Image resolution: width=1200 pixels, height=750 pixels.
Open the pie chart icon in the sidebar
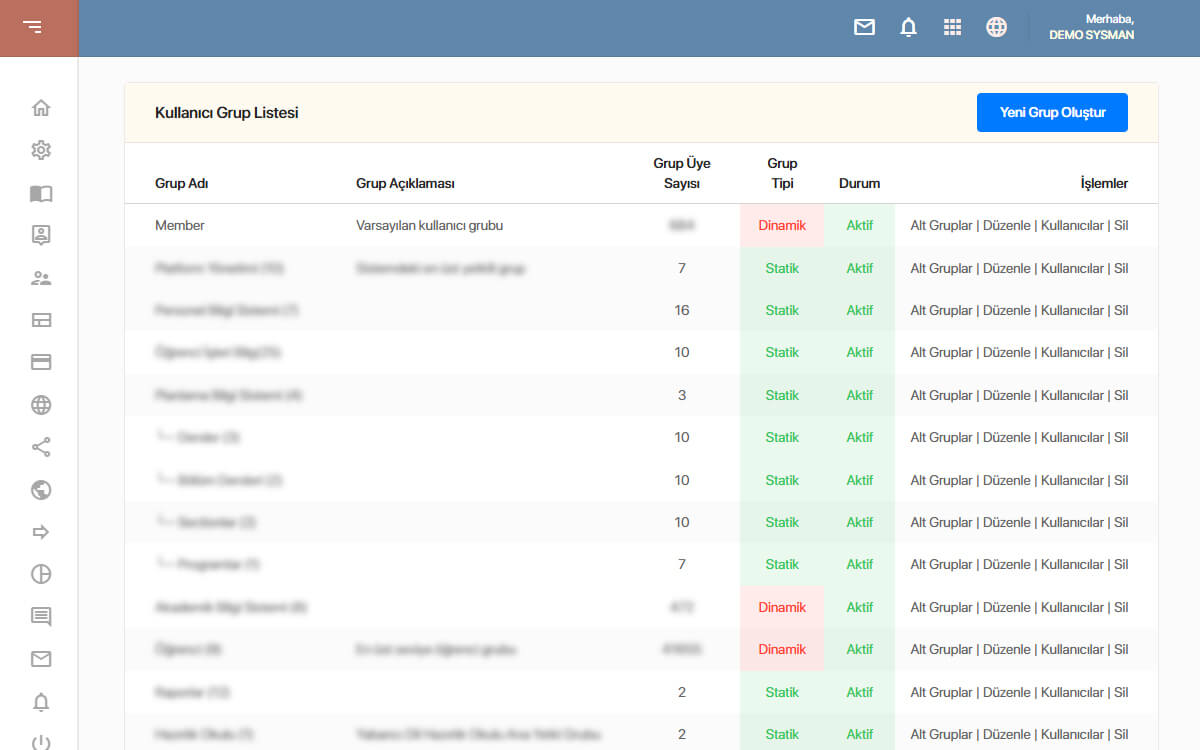coord(41,574)
